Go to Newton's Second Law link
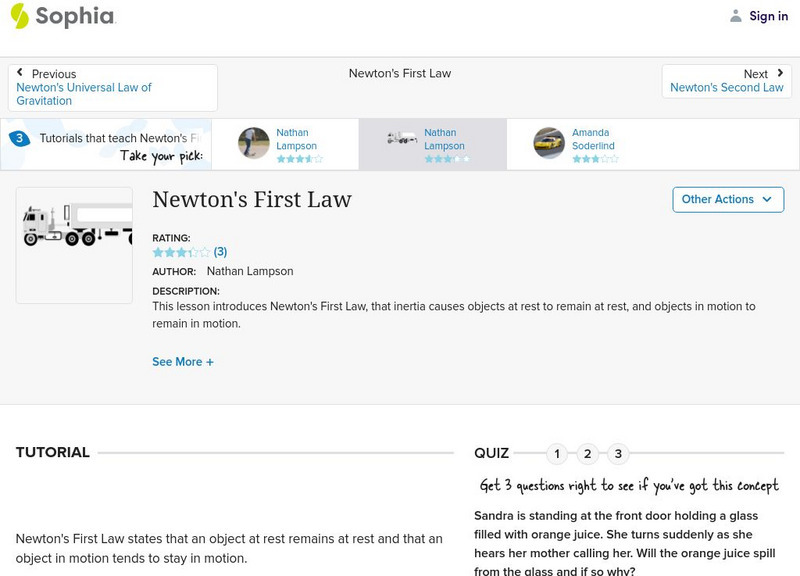 726,88
